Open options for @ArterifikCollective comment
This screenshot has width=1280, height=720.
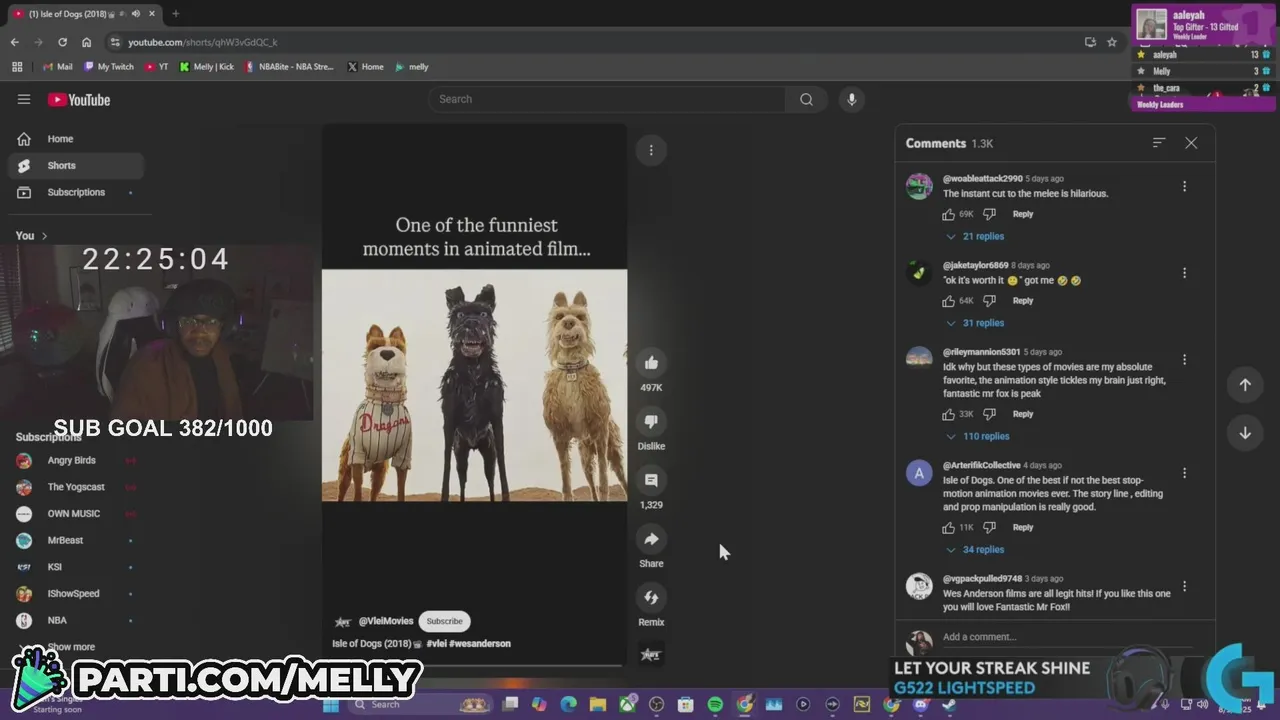1185,473
